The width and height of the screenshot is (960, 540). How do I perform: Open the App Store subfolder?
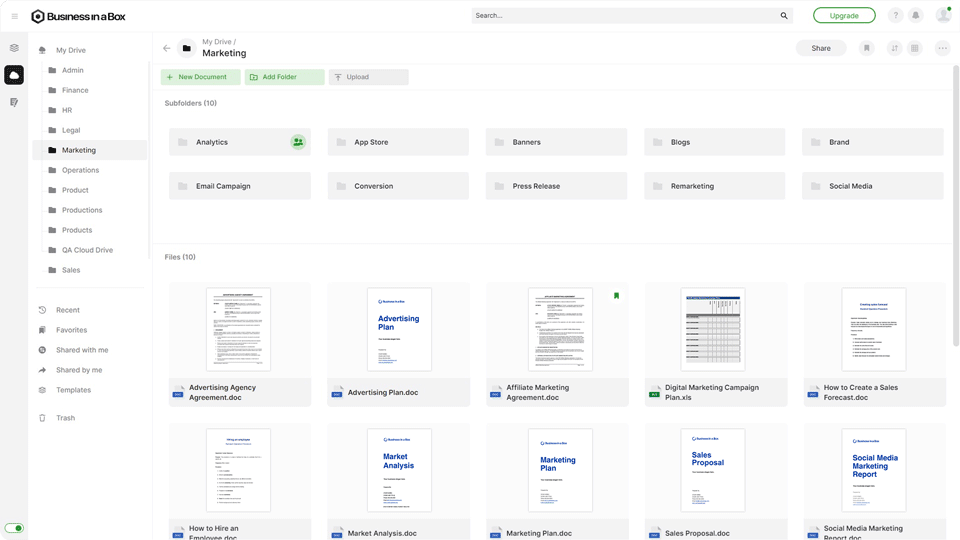click(x=398, y=142)
